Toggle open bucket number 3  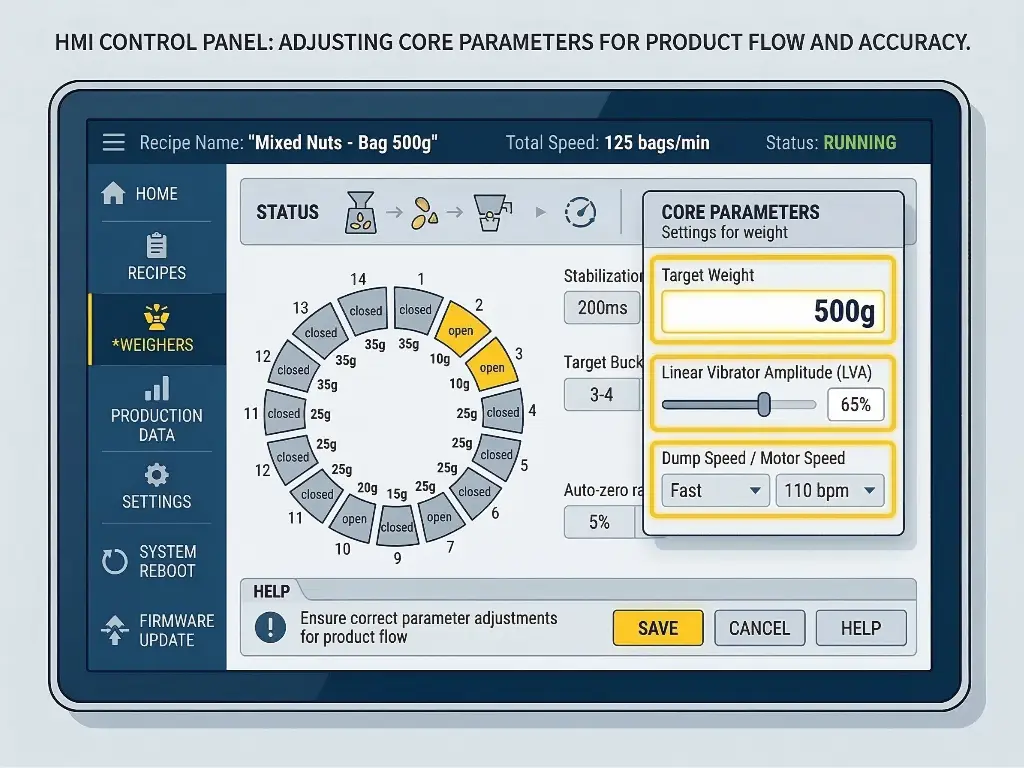[491, 366]
